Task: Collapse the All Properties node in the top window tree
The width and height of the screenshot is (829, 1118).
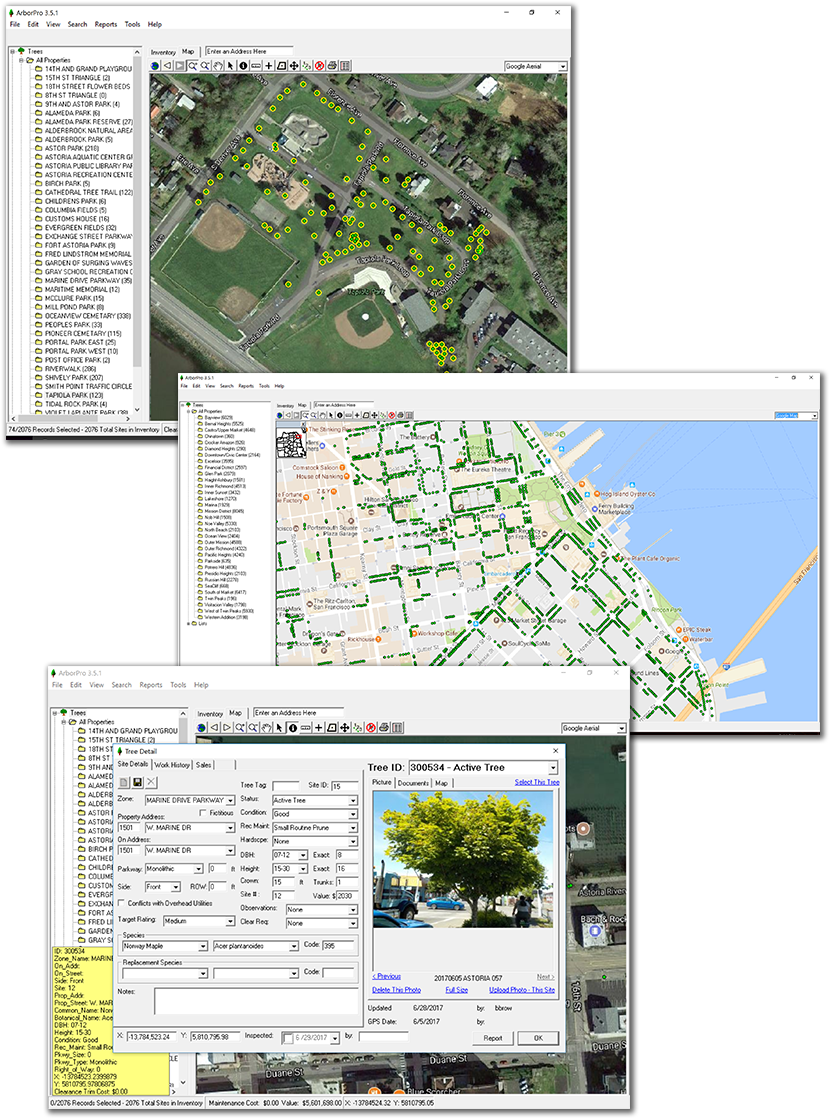Action: pyautogui.click(x=21, y=61)
